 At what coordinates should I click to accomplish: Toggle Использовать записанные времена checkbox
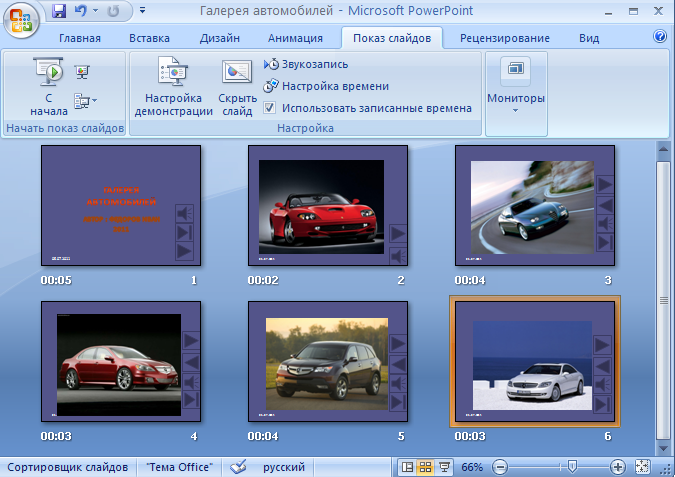coord(269,108)
